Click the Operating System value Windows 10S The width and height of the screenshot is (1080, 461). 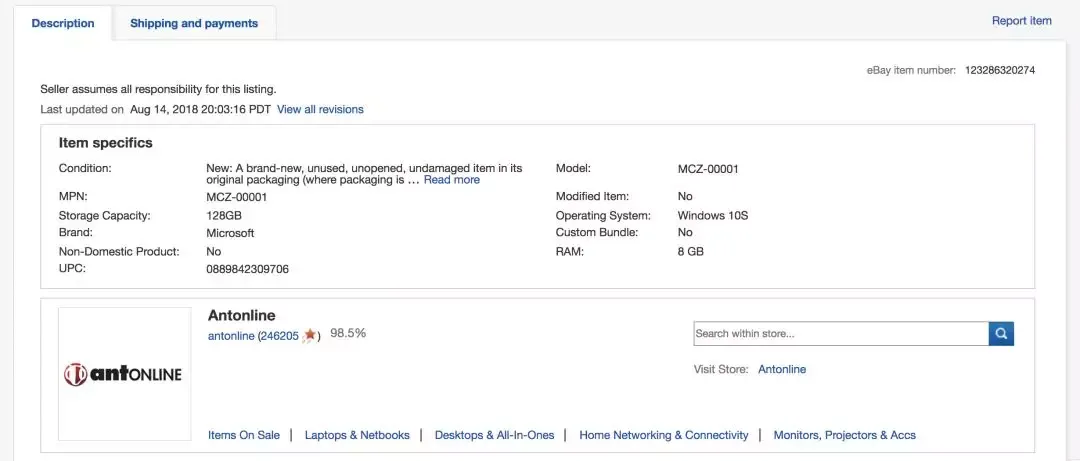coord(713,216)
